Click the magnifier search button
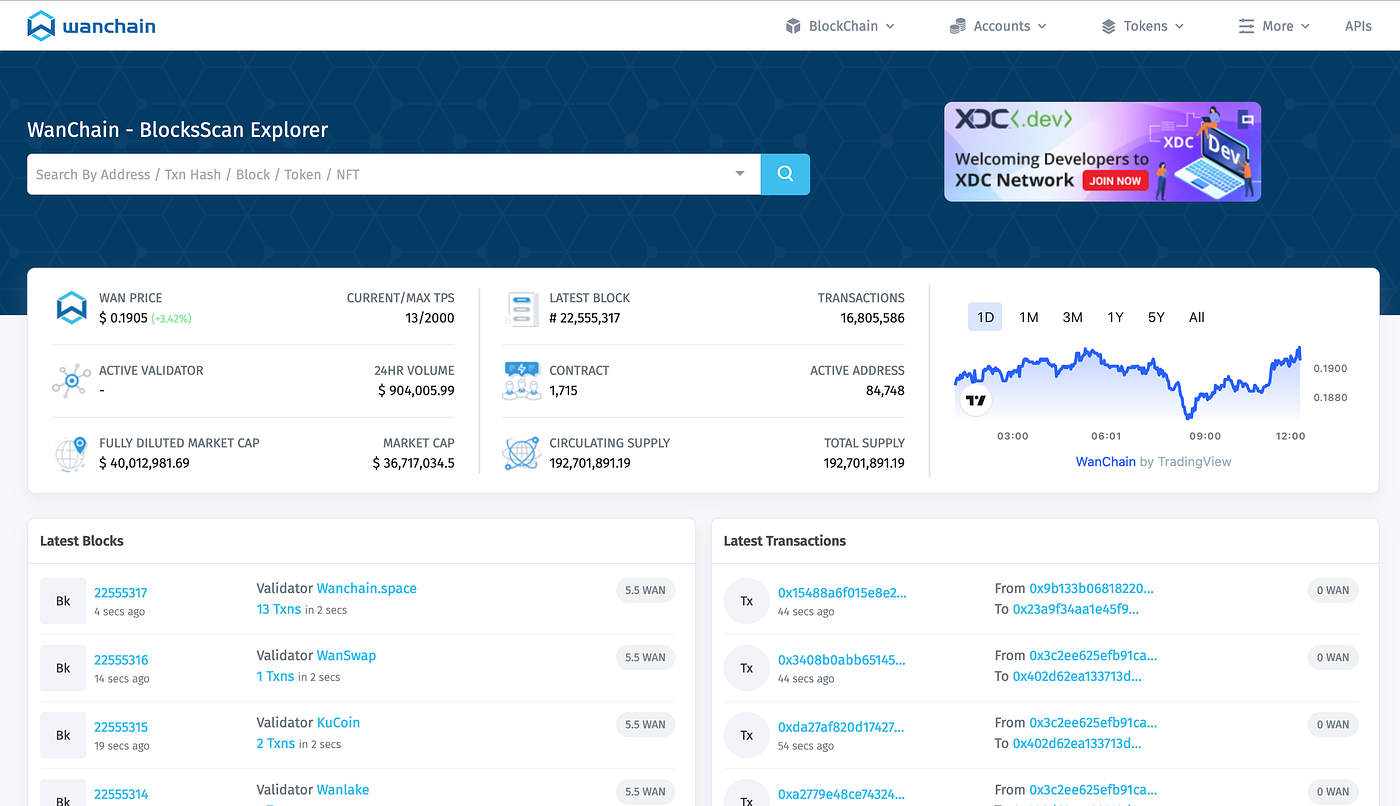1400x806 pixels. coord(785,174)
